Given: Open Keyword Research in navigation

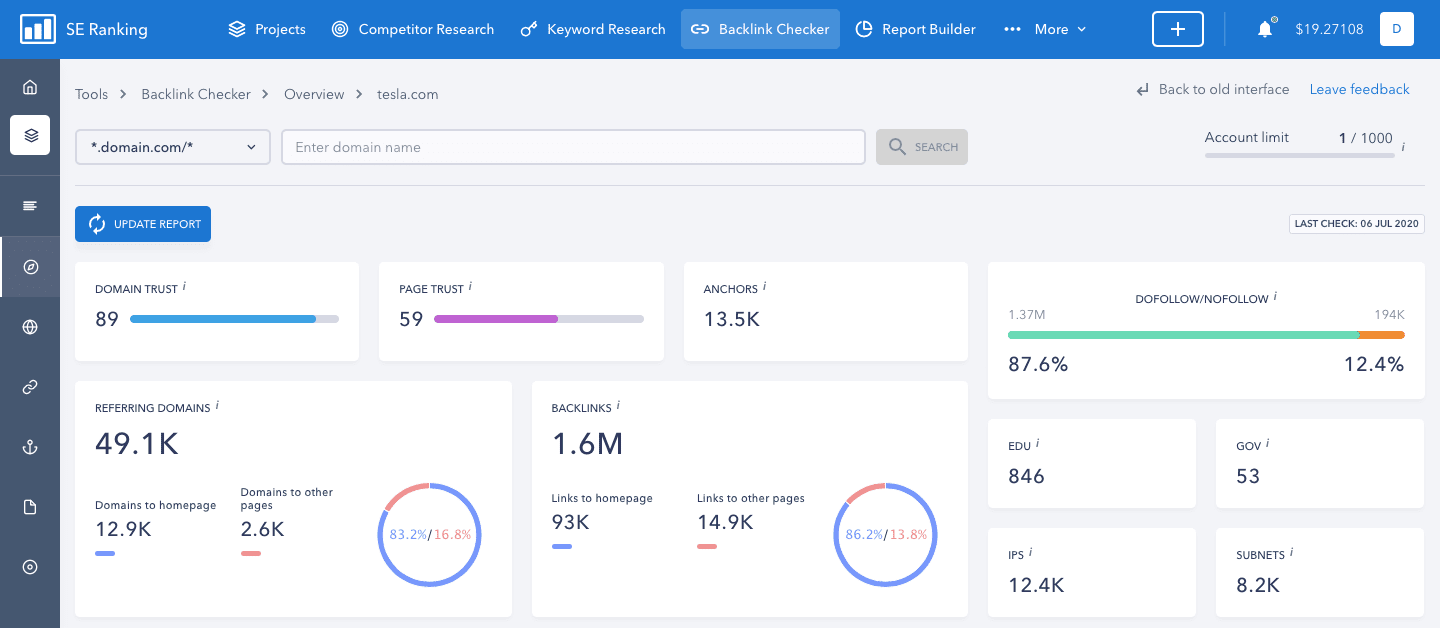Looking at the screenshot, I should (593, 29).
